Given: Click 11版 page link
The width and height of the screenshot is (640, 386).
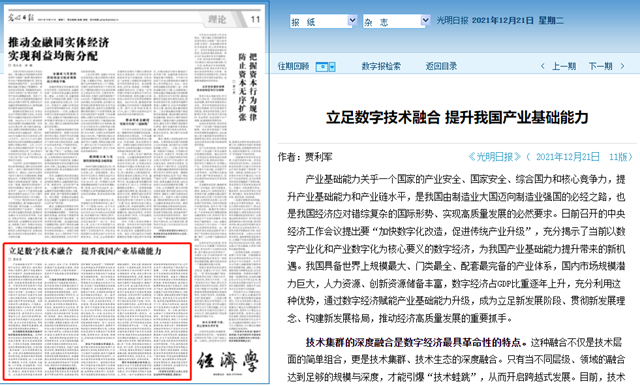Looking at the screenshot, I should [x=618, y=157].
